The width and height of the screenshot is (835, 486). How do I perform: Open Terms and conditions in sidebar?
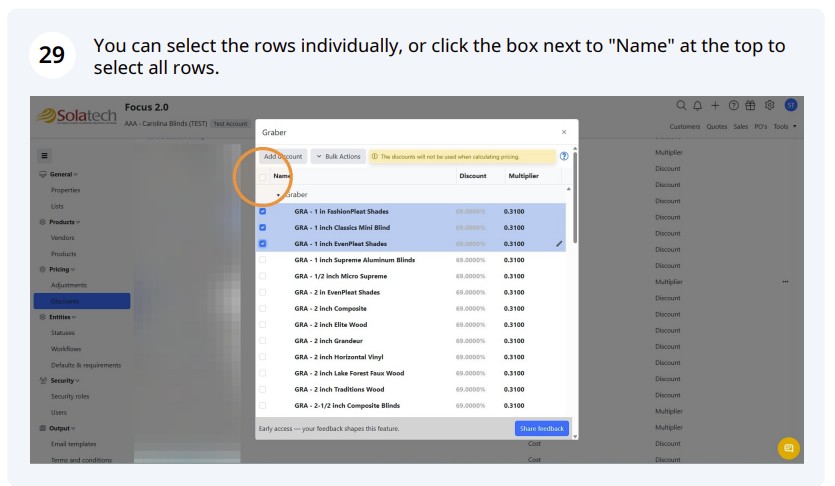click(81, 460)
